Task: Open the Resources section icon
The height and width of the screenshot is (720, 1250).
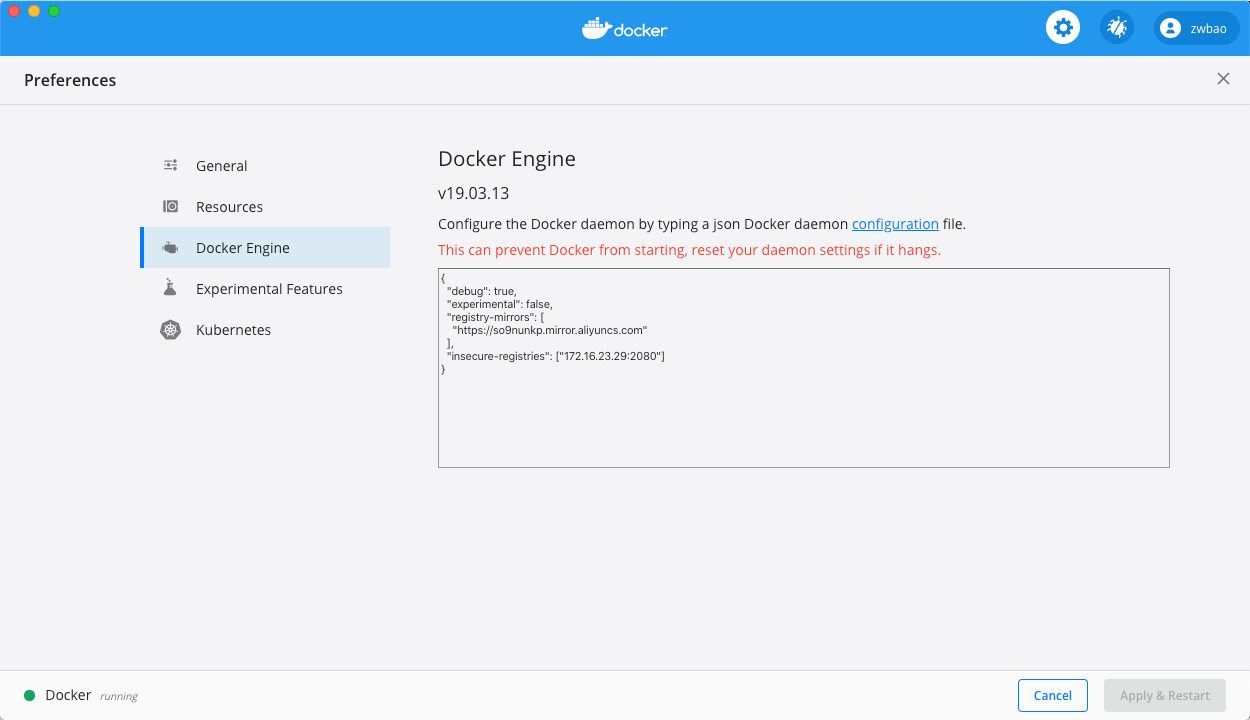Action: click(170, 206)
